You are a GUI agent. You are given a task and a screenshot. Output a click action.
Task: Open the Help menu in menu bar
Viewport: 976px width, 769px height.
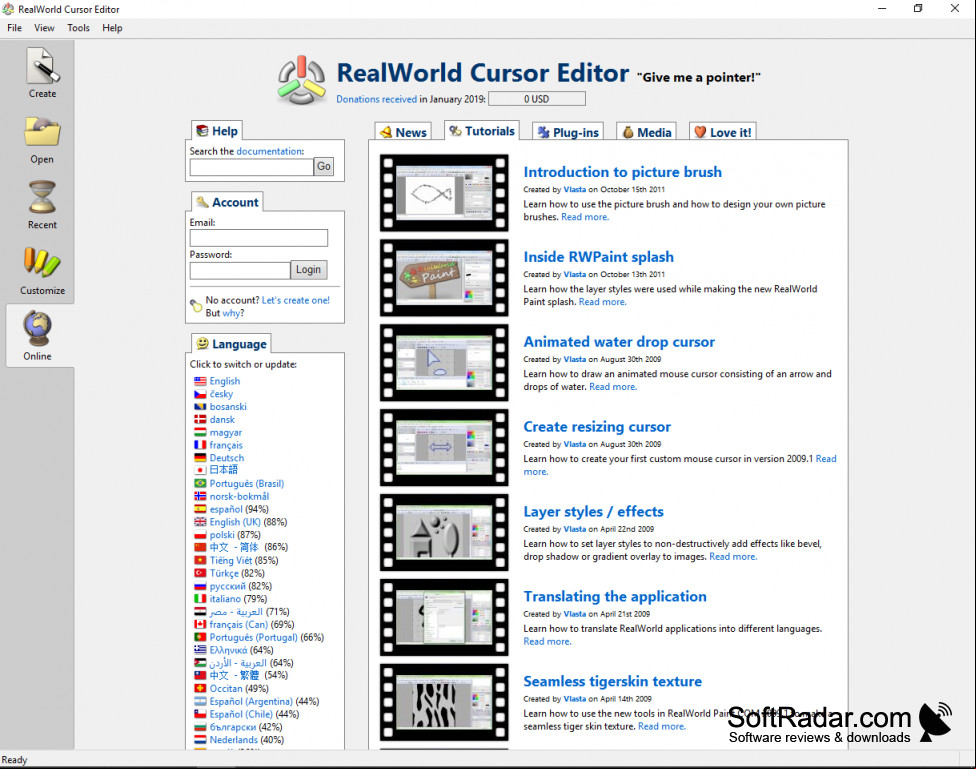click(x=112, y=28)
